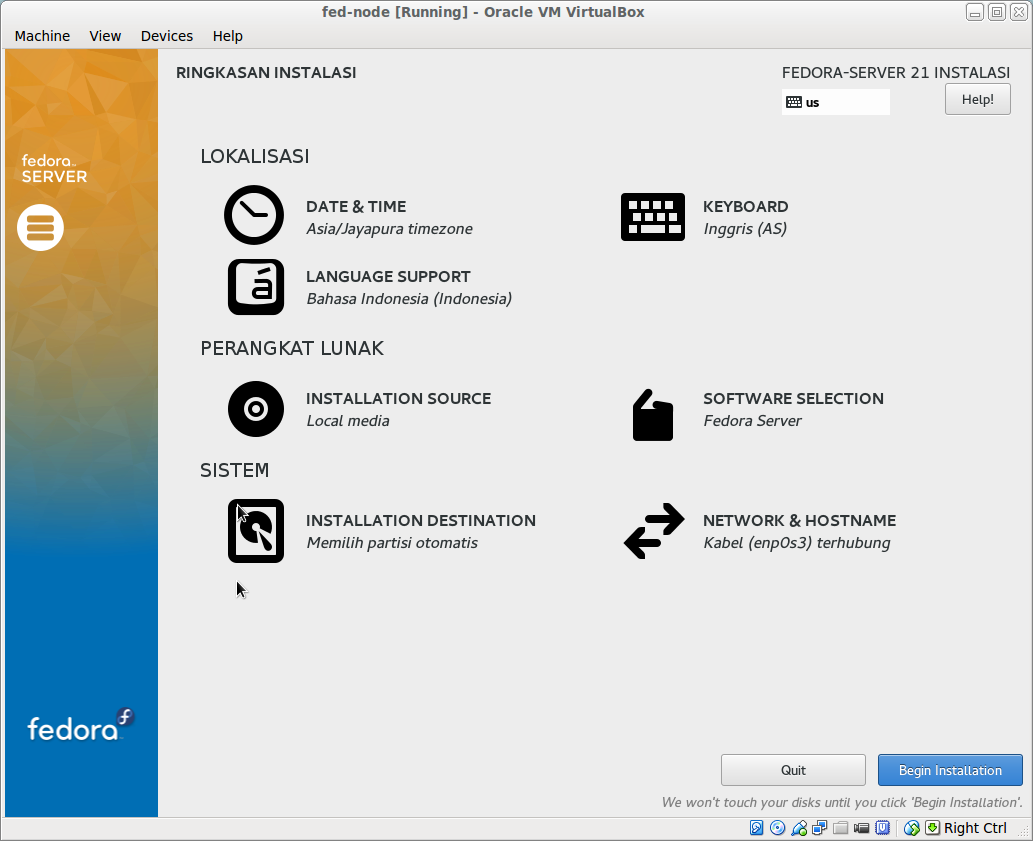Click the Fedora logo at sidebar bottom
The height and width of the screenshot is (841, 1033).
pyautogui.click(x=80, y=725)
